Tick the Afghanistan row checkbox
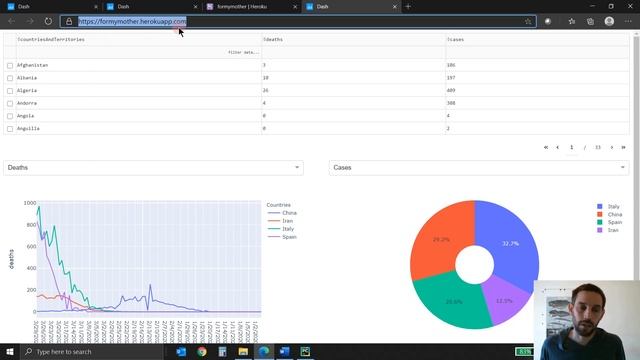640x360 pixels. [x=10, y=65]
